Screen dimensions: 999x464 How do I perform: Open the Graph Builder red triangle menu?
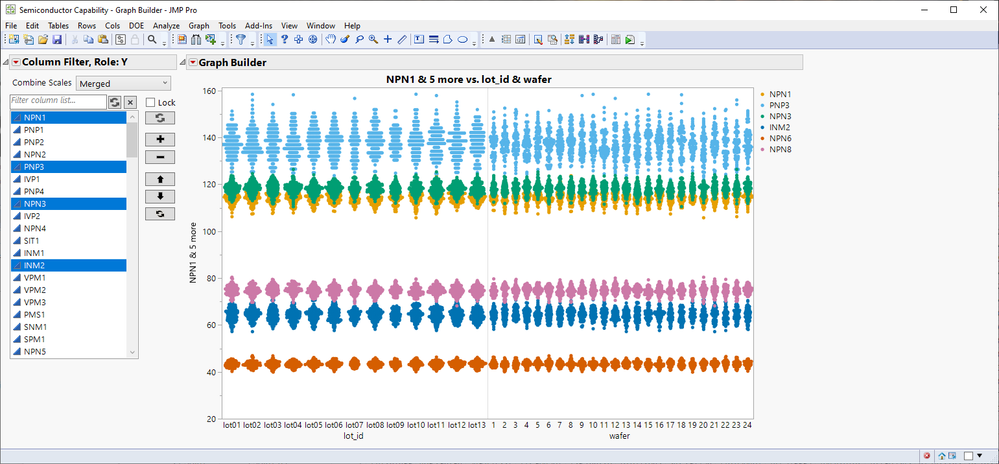point(192,63)
